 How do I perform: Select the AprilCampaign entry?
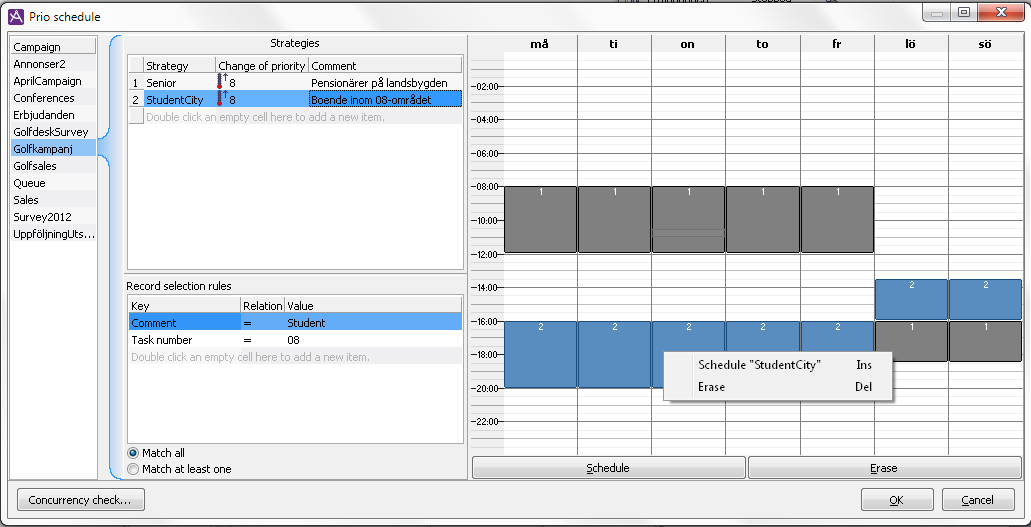tap(47, 81)
